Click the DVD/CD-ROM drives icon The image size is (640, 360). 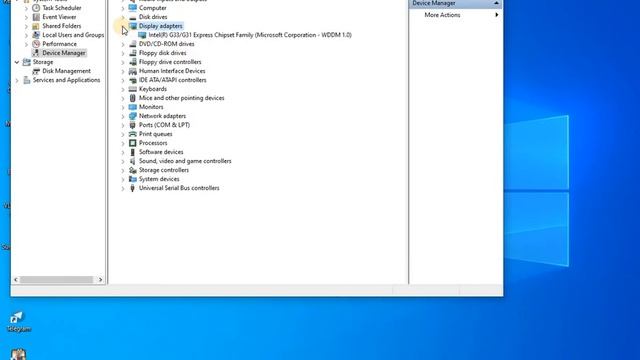click(133, 44)
